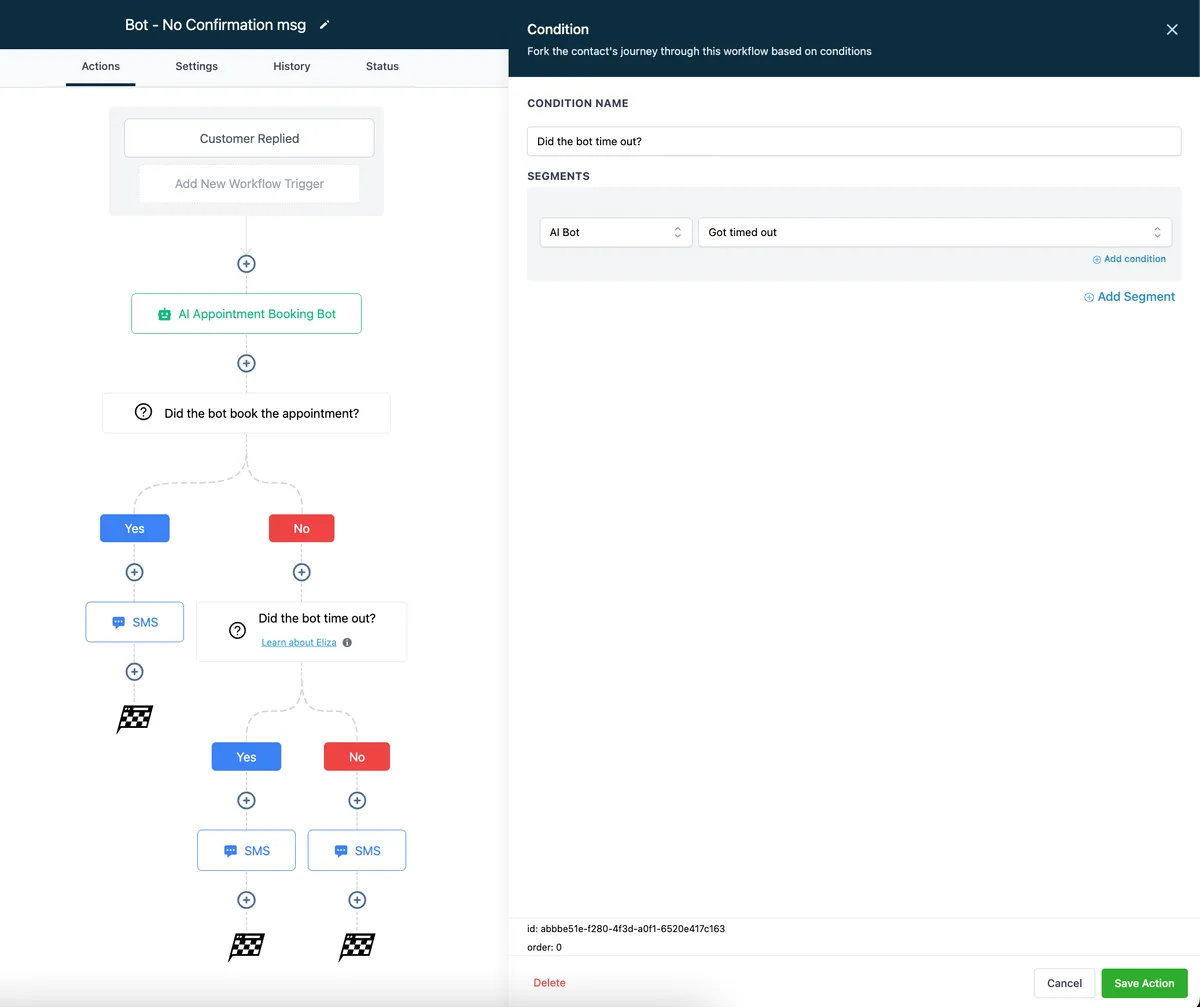Click the Cancel button
Screen dimensions: 1200x1008
[x=1064, y=983]
